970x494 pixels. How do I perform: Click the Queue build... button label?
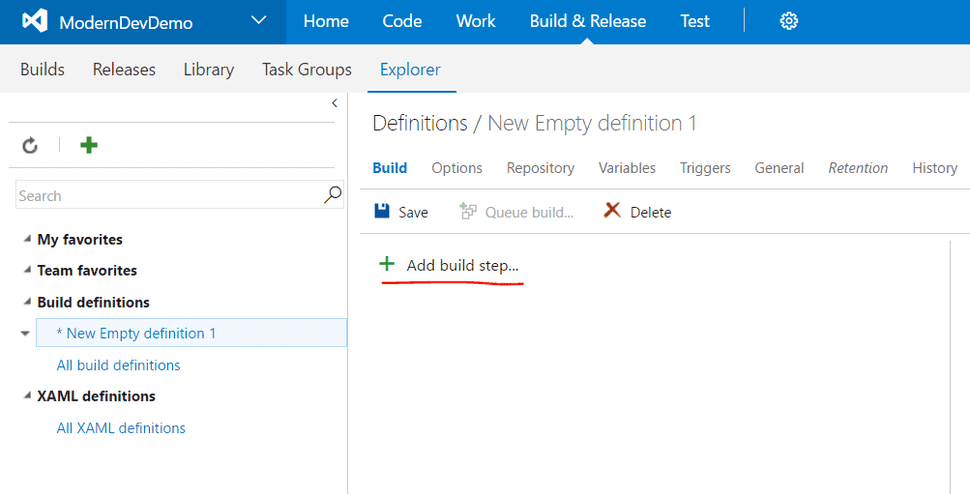pos(530,212)
